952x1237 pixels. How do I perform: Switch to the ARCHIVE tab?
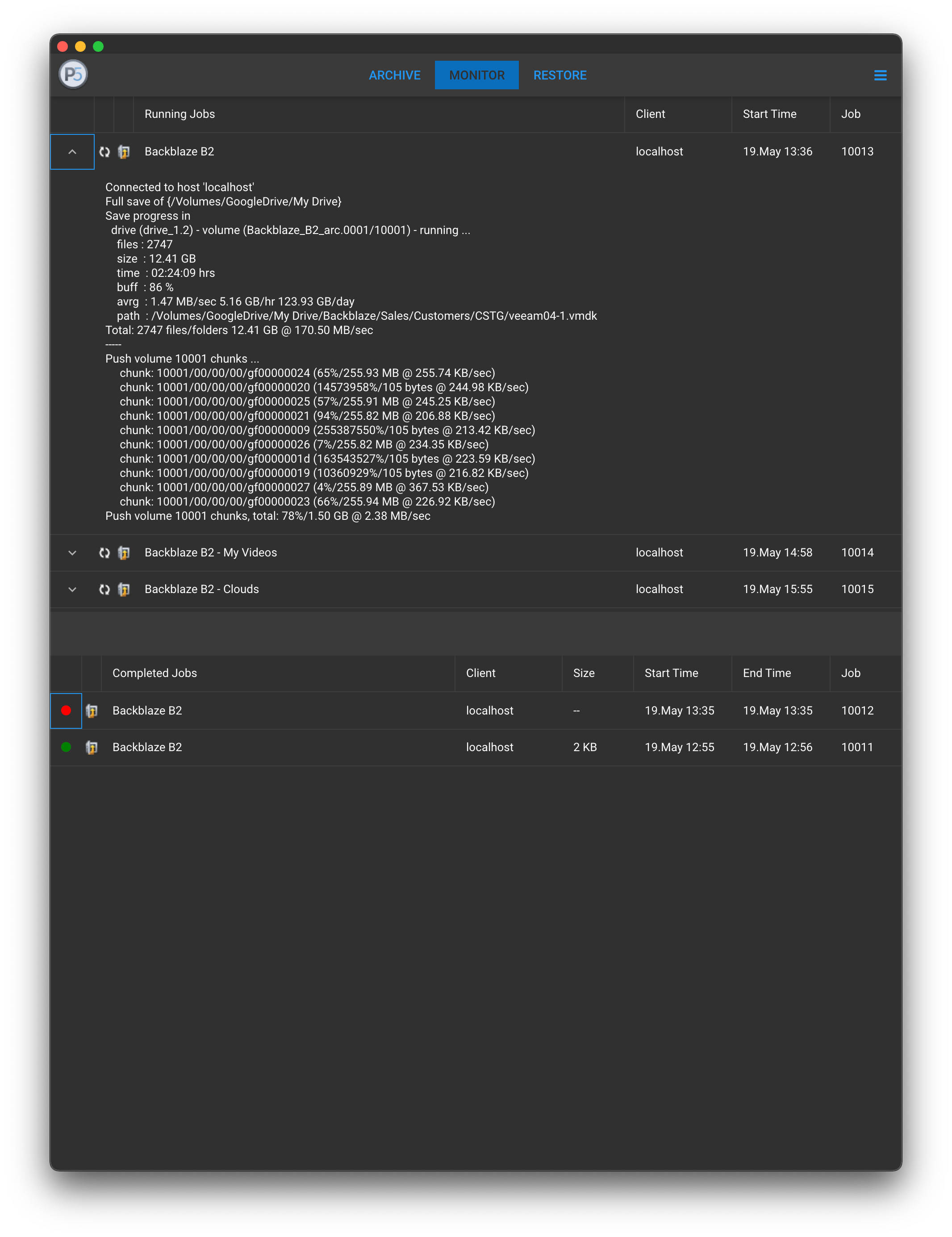pos(395,75)
